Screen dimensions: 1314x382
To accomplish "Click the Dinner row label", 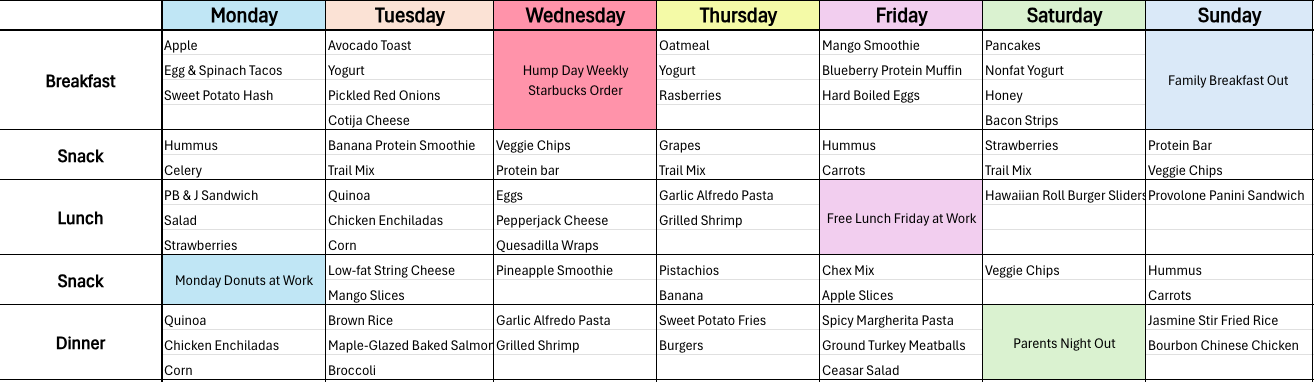I will tap(81, 343).
